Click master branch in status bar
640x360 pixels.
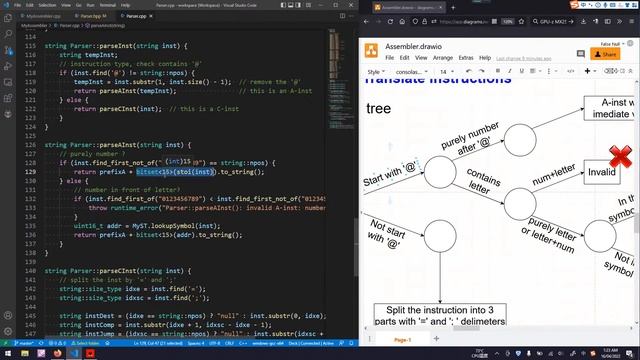tap(24, 343)
